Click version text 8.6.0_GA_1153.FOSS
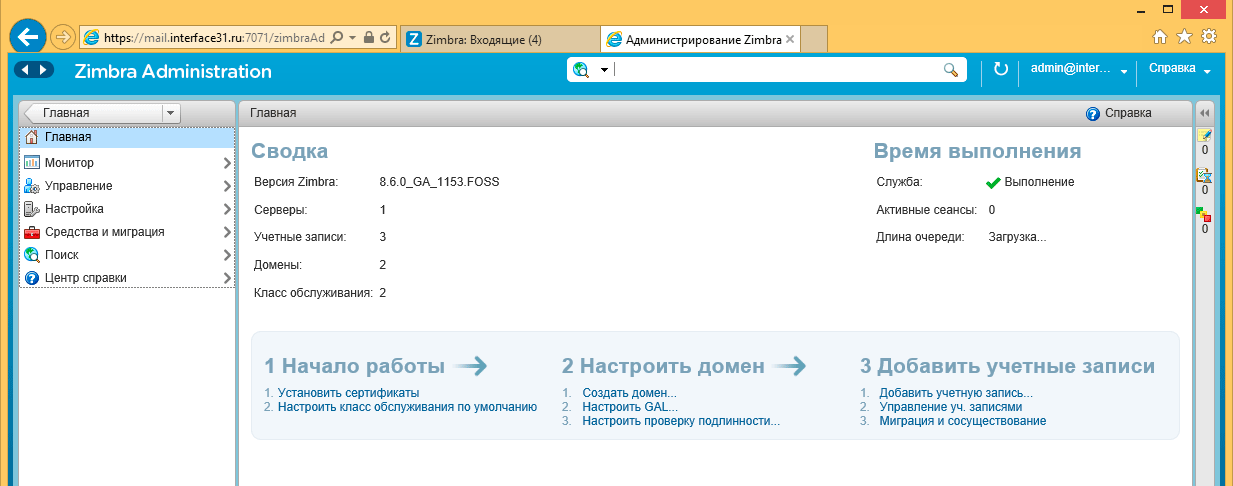This screenshot has width=1233, height=486. [439, 182]
